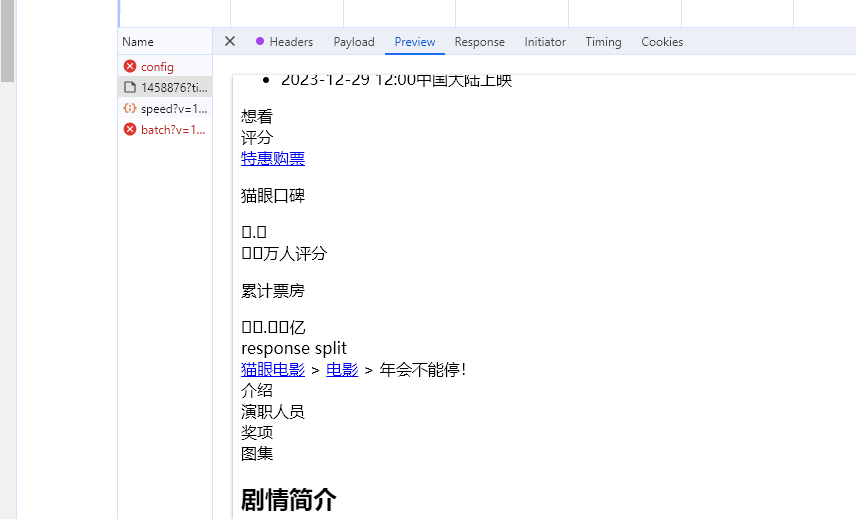856x519 pixels.
Task: Click the response split text
Action: click(x=294, y=348)
